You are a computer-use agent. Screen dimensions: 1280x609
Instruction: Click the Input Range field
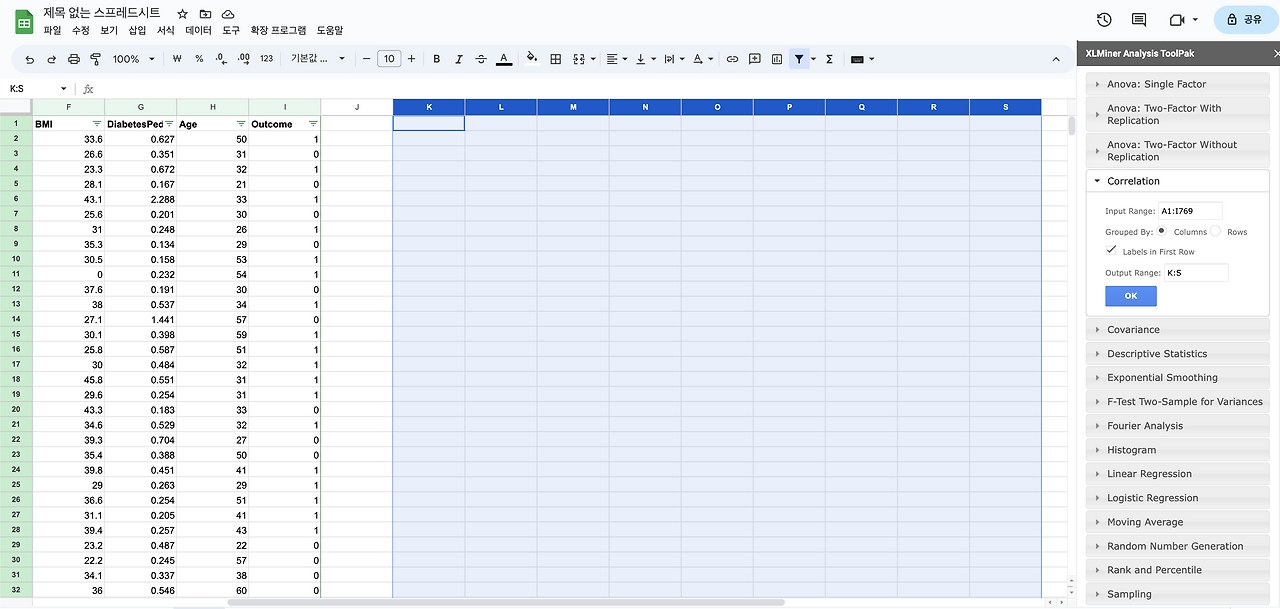[1190, 211]
